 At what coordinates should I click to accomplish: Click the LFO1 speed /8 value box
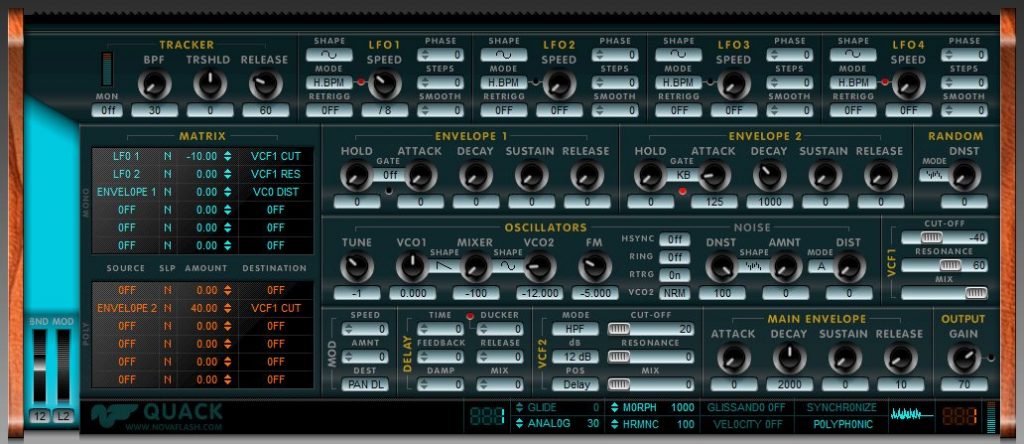tap(385, 110)
